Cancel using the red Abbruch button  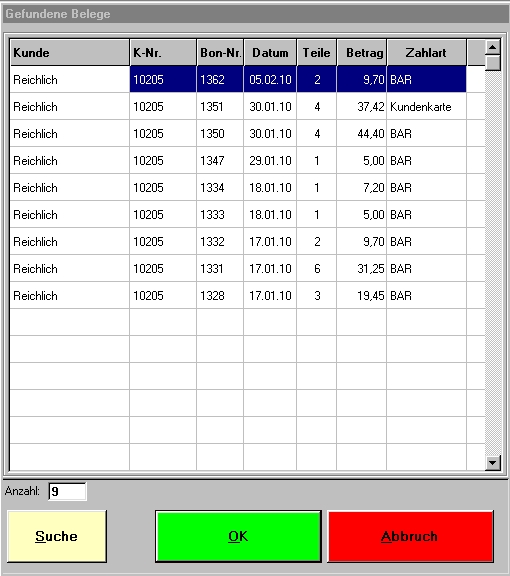pyautogui.click(x=410, y=536)
